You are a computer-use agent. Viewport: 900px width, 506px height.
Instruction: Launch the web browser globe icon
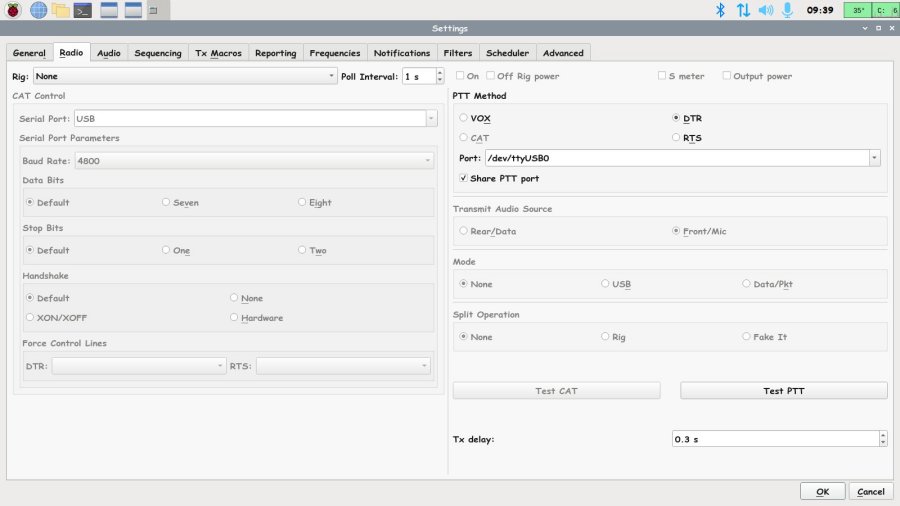pyautogui.click(x=38, y=10)
